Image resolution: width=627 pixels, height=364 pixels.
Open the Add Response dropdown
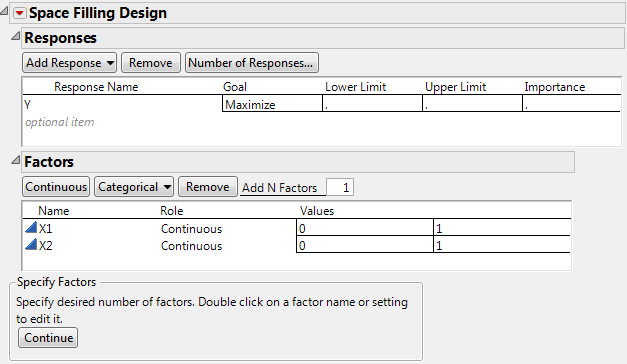click(70, 63)
